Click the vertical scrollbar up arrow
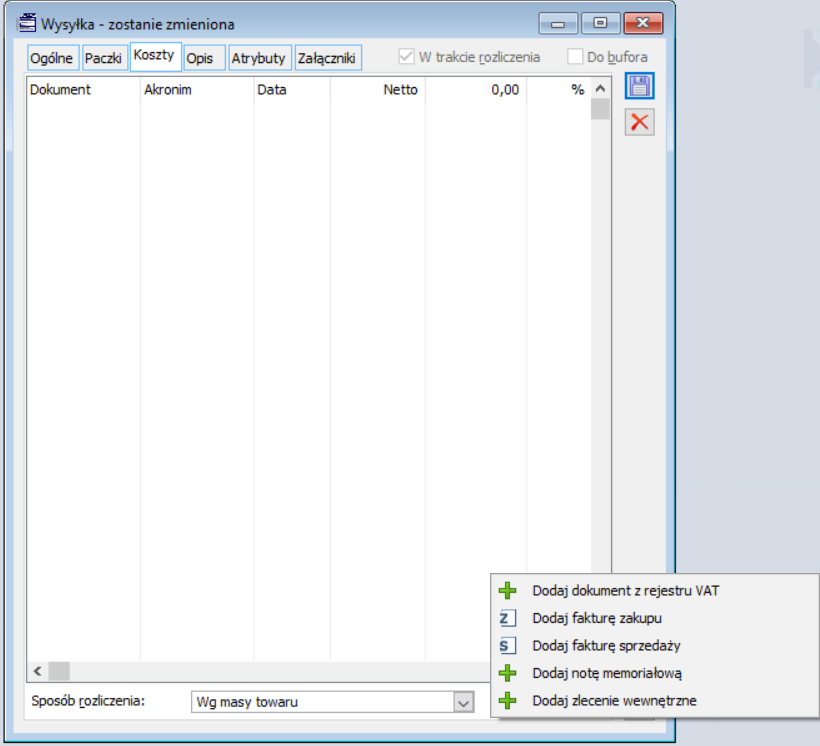This screenshot has height=746, width=820. (600, 88)
